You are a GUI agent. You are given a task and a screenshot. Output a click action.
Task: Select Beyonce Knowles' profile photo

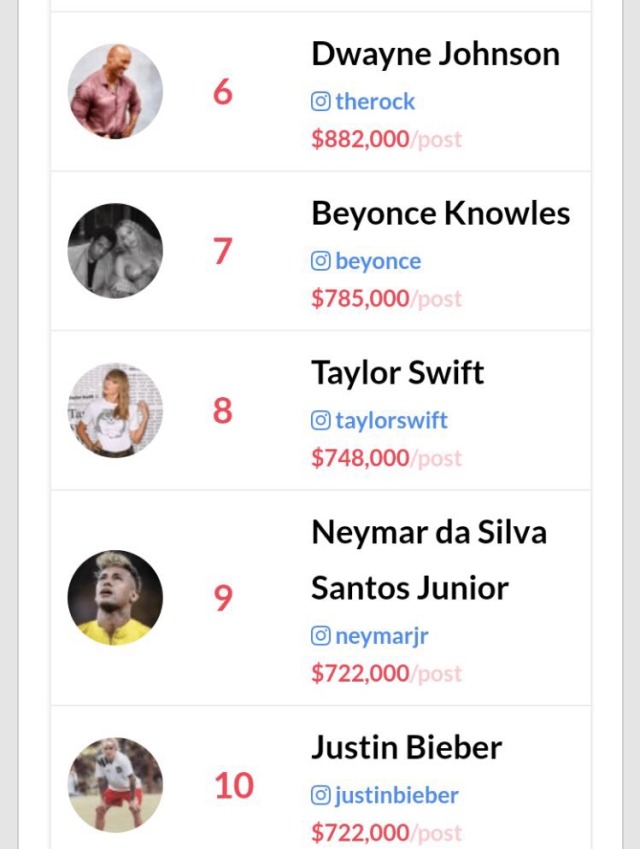(x=115, y=251)
